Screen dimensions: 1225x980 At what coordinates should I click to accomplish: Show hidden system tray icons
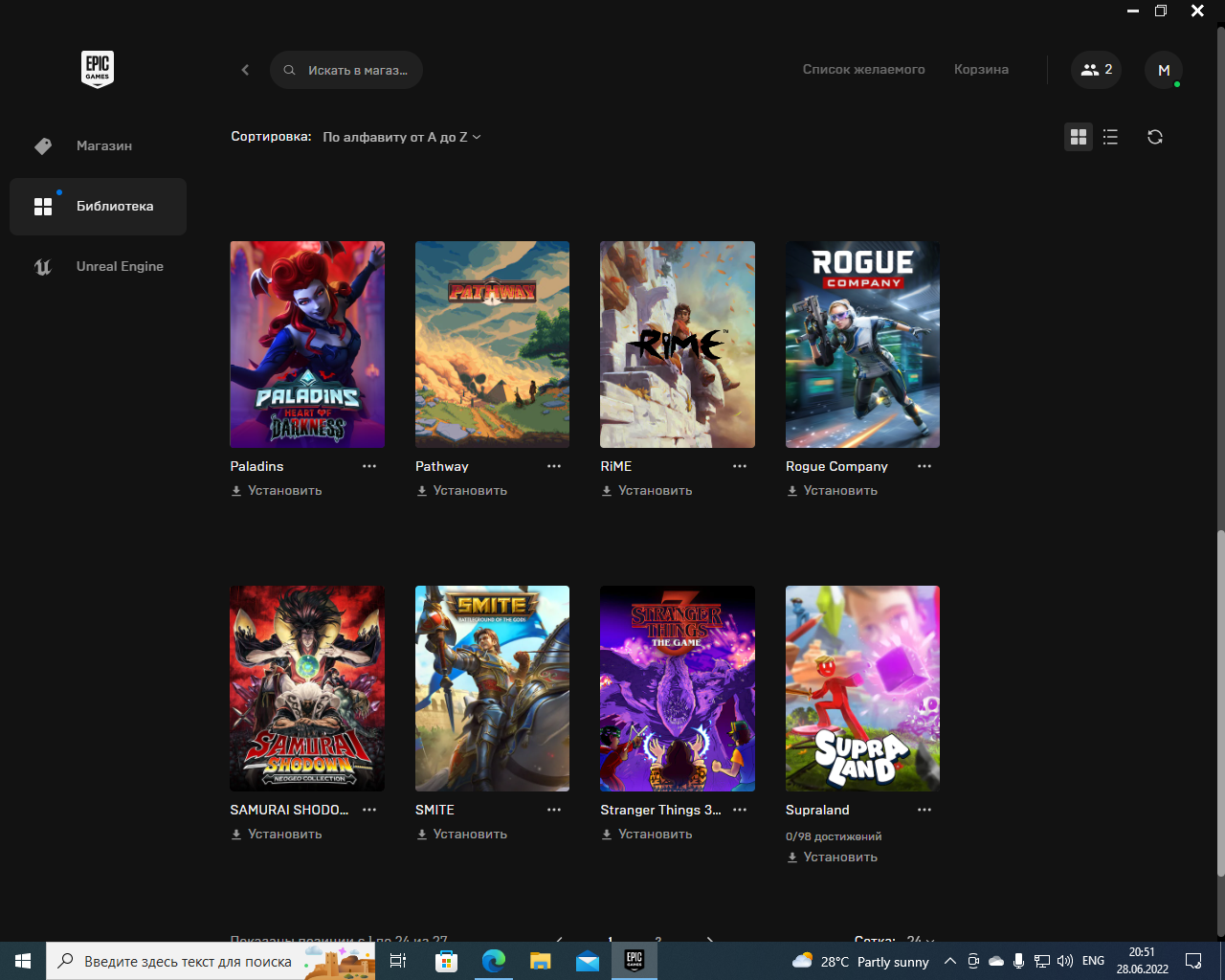click(949, 961)
